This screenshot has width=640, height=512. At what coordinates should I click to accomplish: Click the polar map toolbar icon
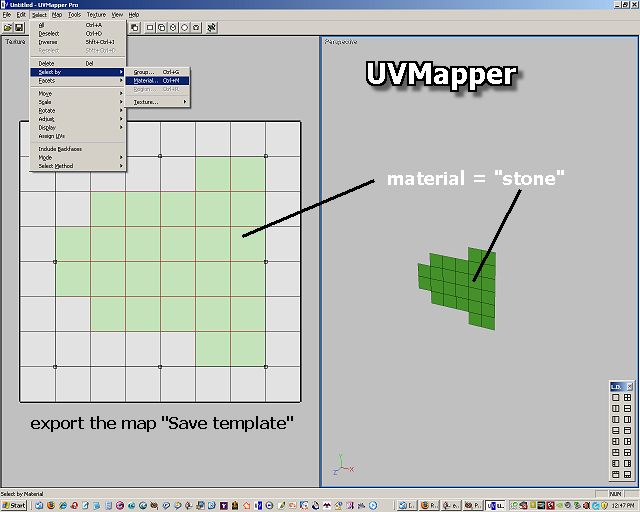pyautogui.click(x=196, y=28)
